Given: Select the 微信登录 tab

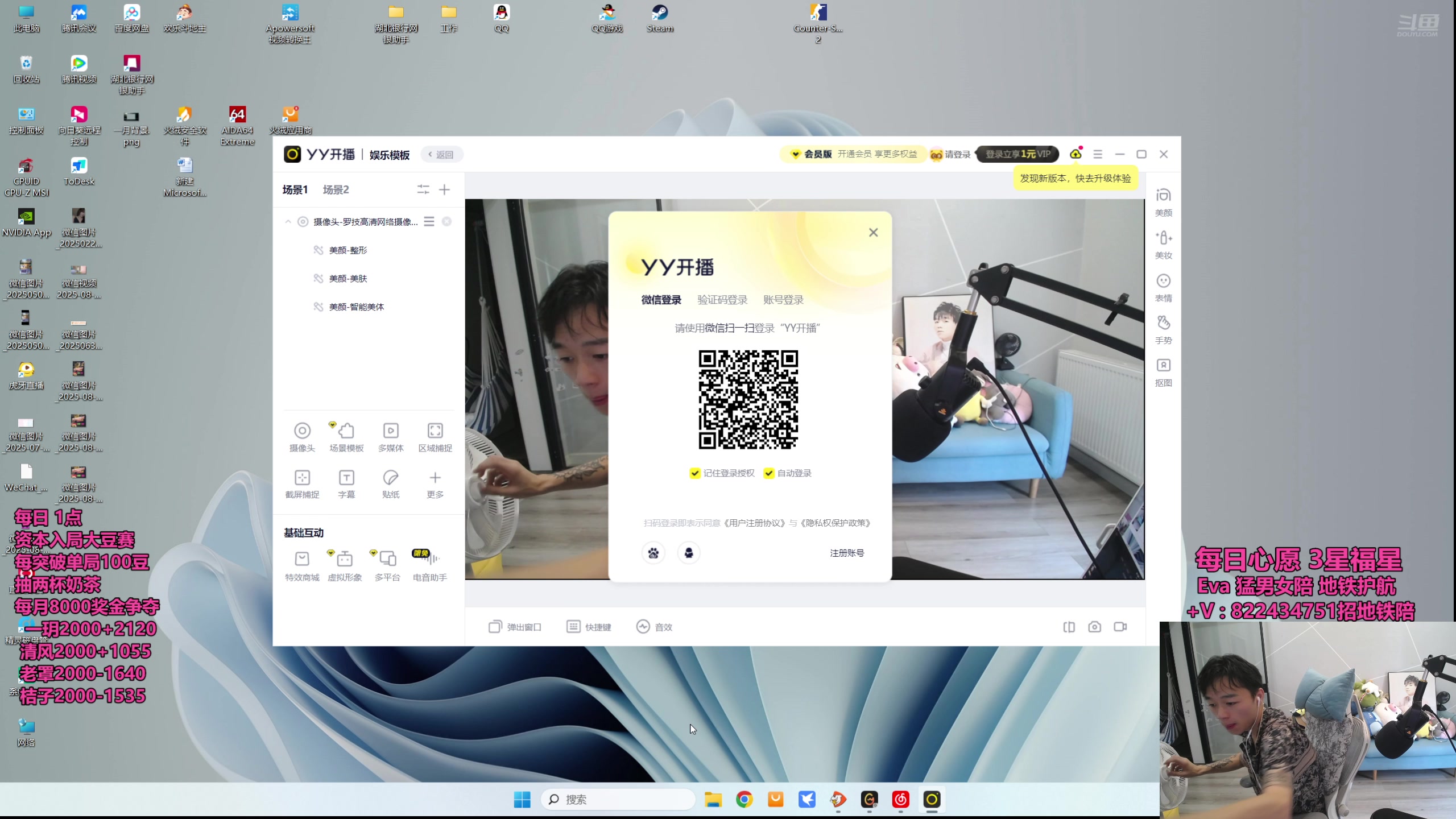Looking at the screenshot, I should (x=661, y=300).
